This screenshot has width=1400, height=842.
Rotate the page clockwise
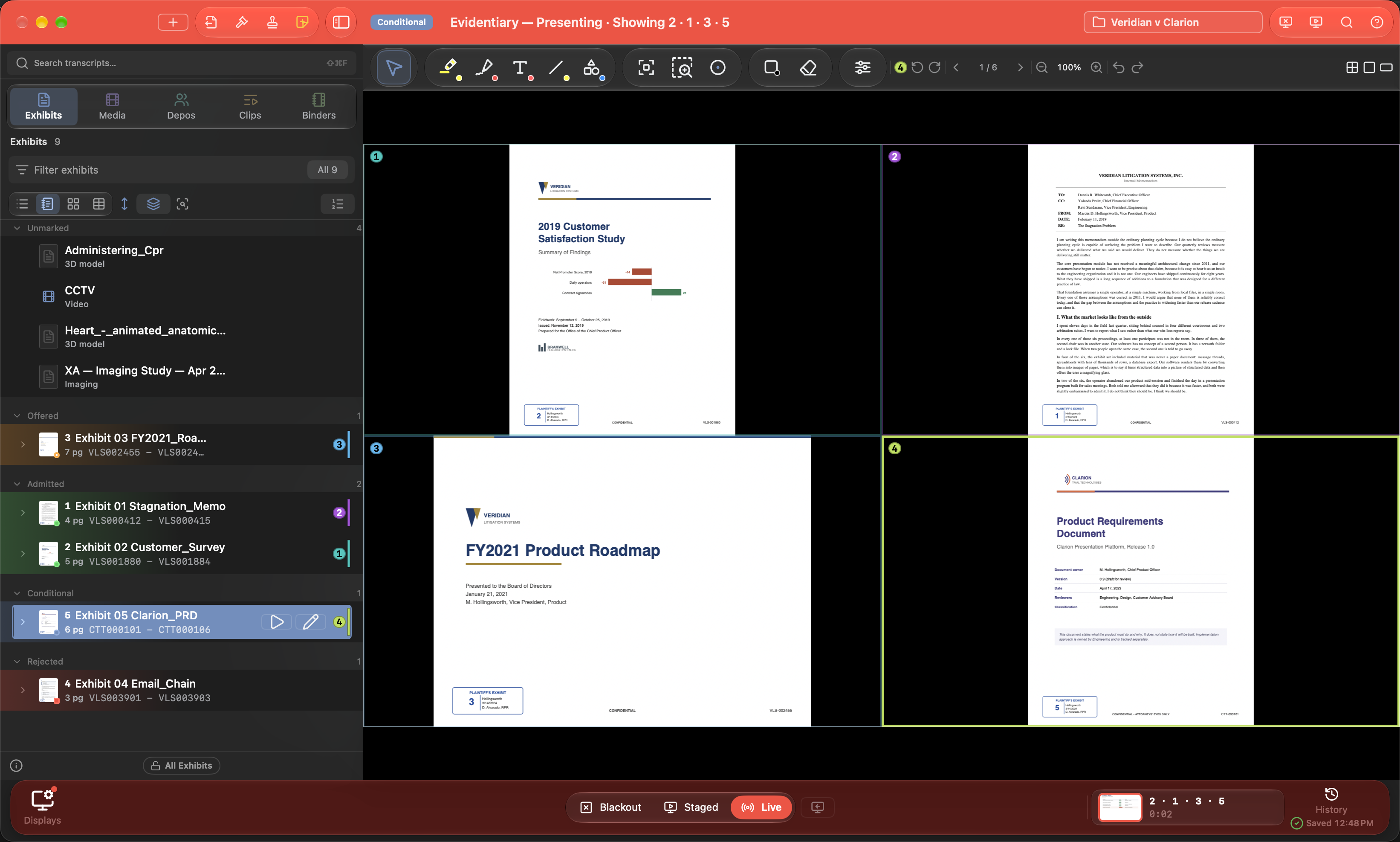coord(935,67)
